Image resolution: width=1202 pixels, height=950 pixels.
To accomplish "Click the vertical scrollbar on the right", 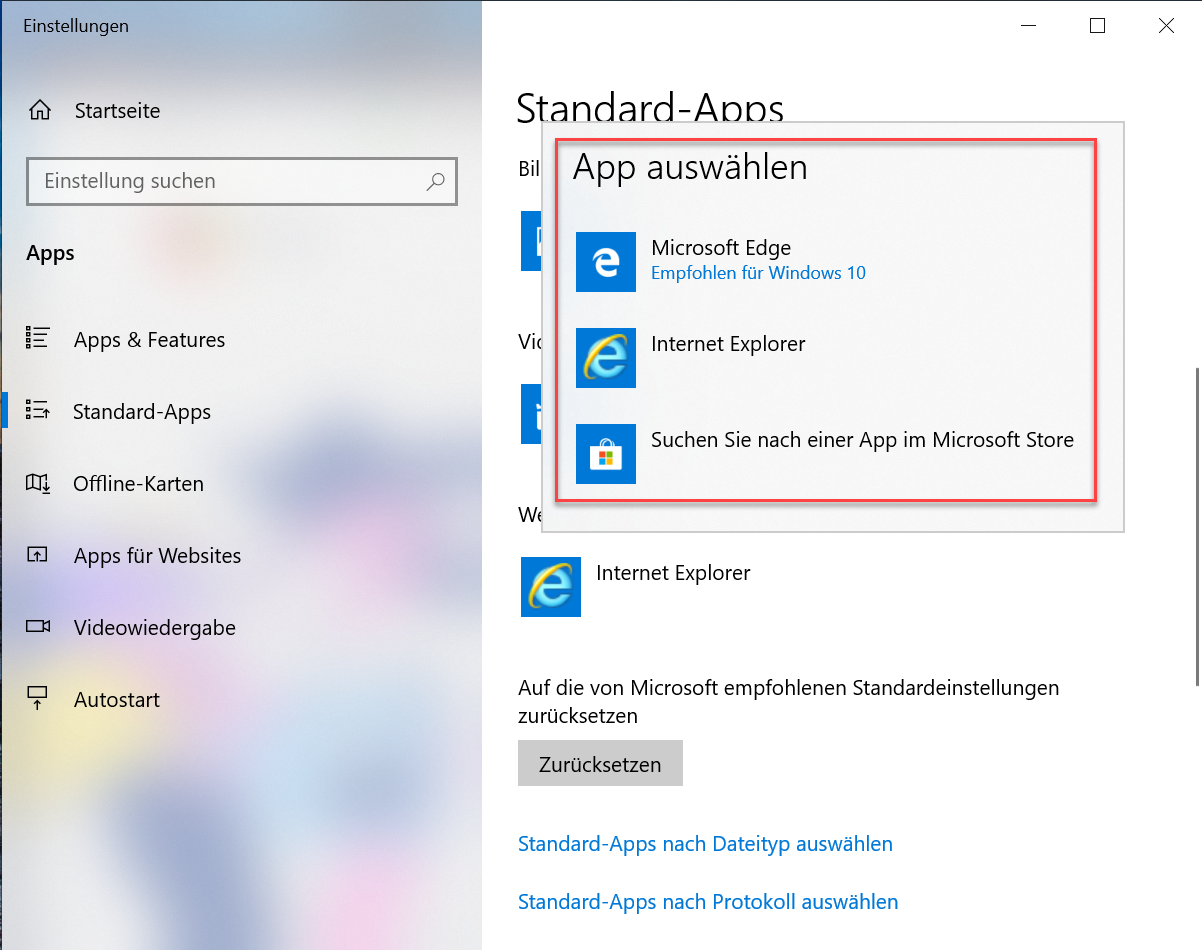I will (1196, 526).
